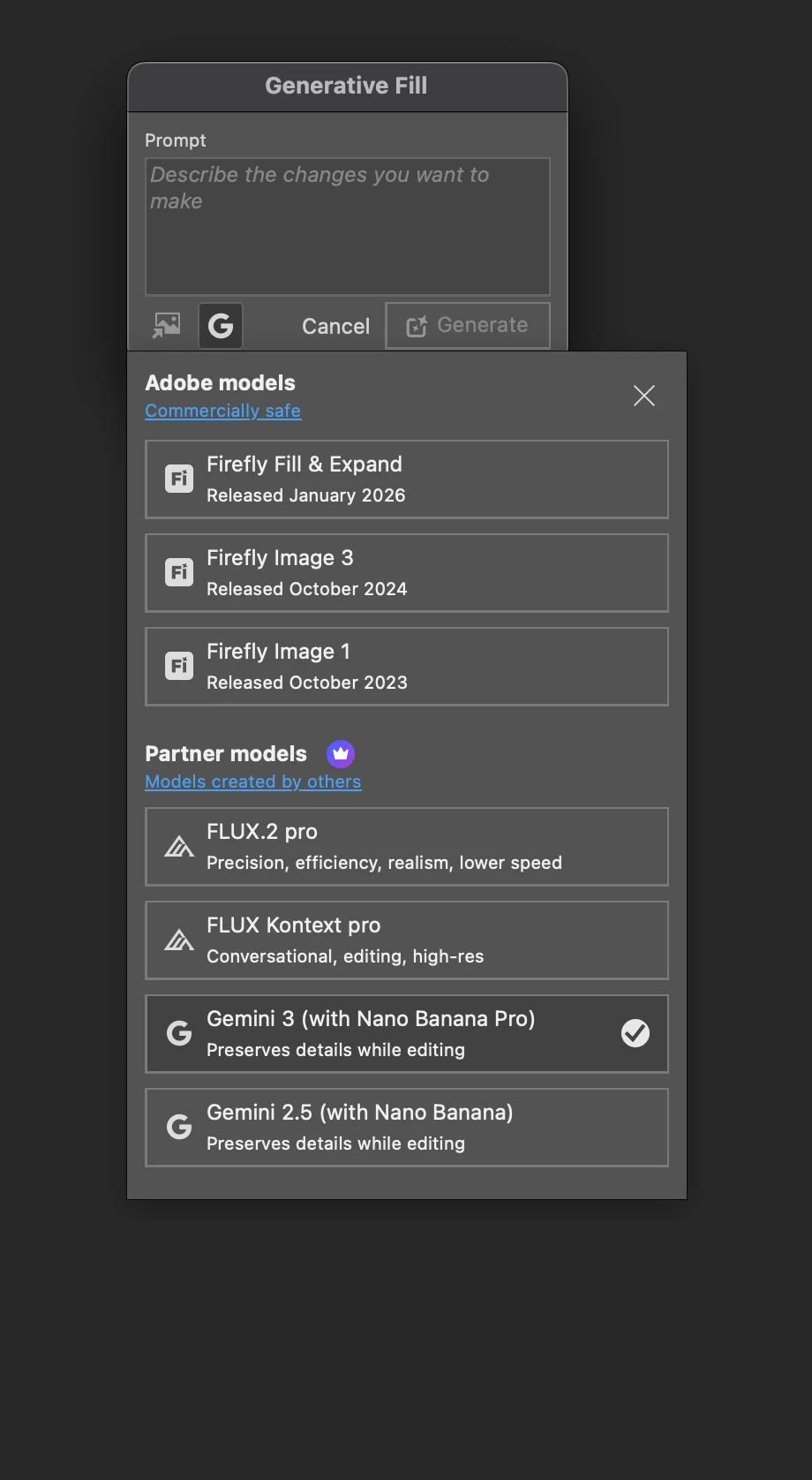
Task: Click the Fi icon next to Firefly Image 3
Action: tap(179, 573)
